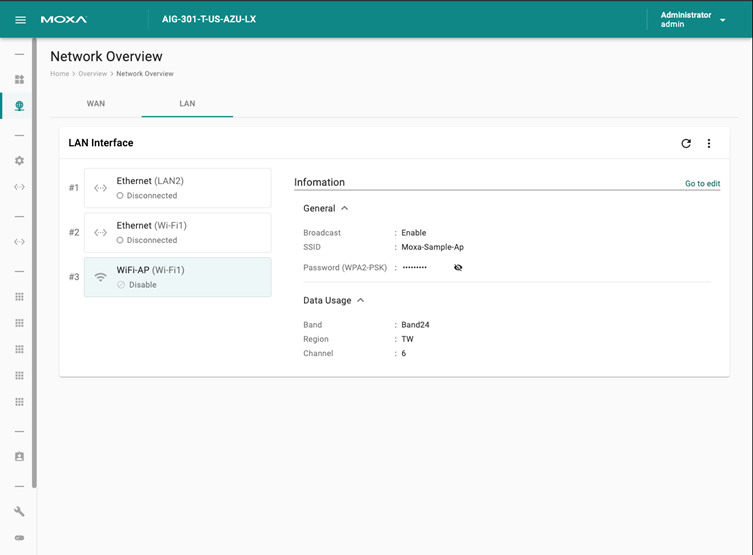Open the gear settings icon in sidebar
This screenshot has width=753, height=555.
click(19, 160)
